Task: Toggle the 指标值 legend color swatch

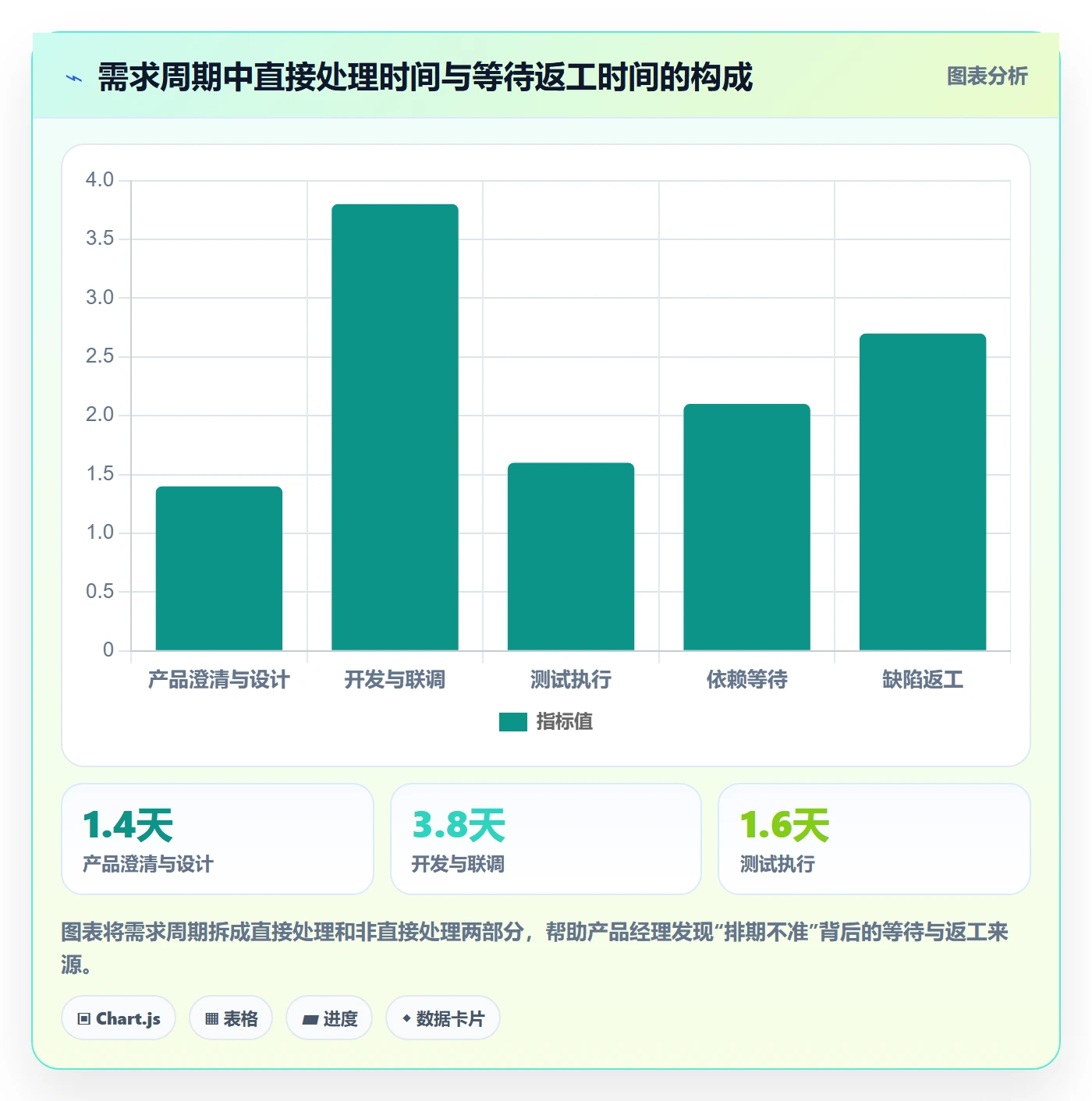Action: click(x=513, y=722)
